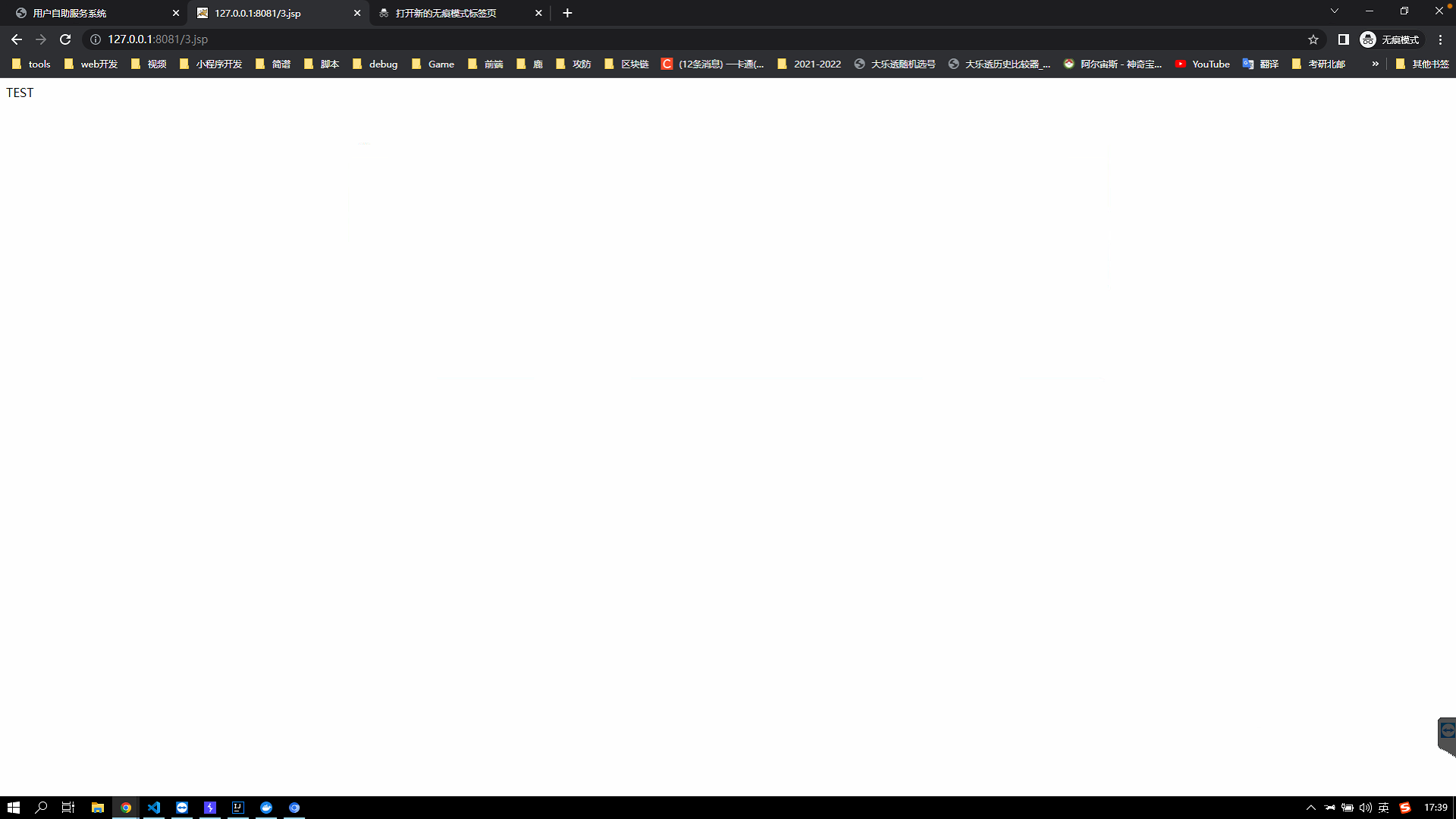This screenshot has width=1456, height=819.
Task: Open a new tab with plus button
Action: [567, 13]
